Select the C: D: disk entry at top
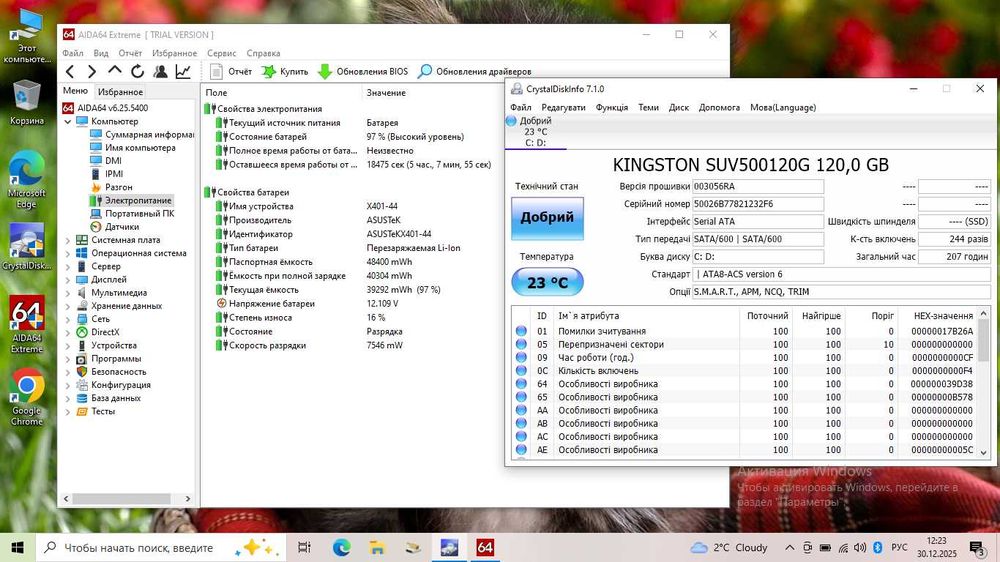Screen dimensions: 1000x562 [x=536, y=131]
